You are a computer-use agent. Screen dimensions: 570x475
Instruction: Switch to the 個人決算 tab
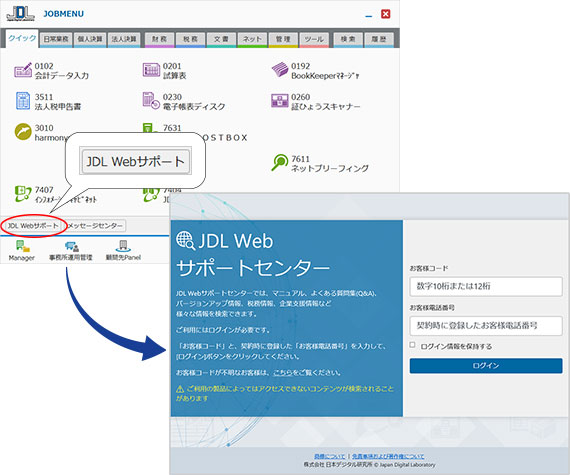(x=90, y=39)
